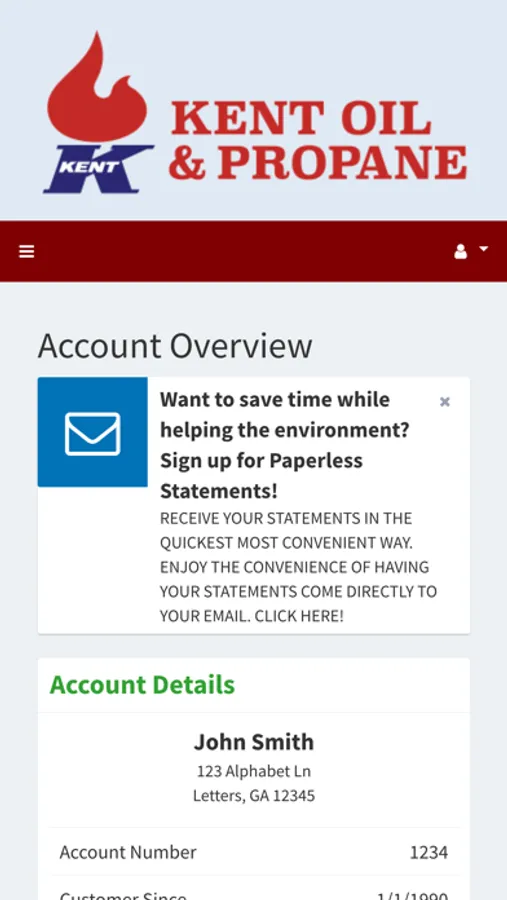Screen dimensions: 507x900
Task: Click the Account Number row label
Action: point(128,852)
